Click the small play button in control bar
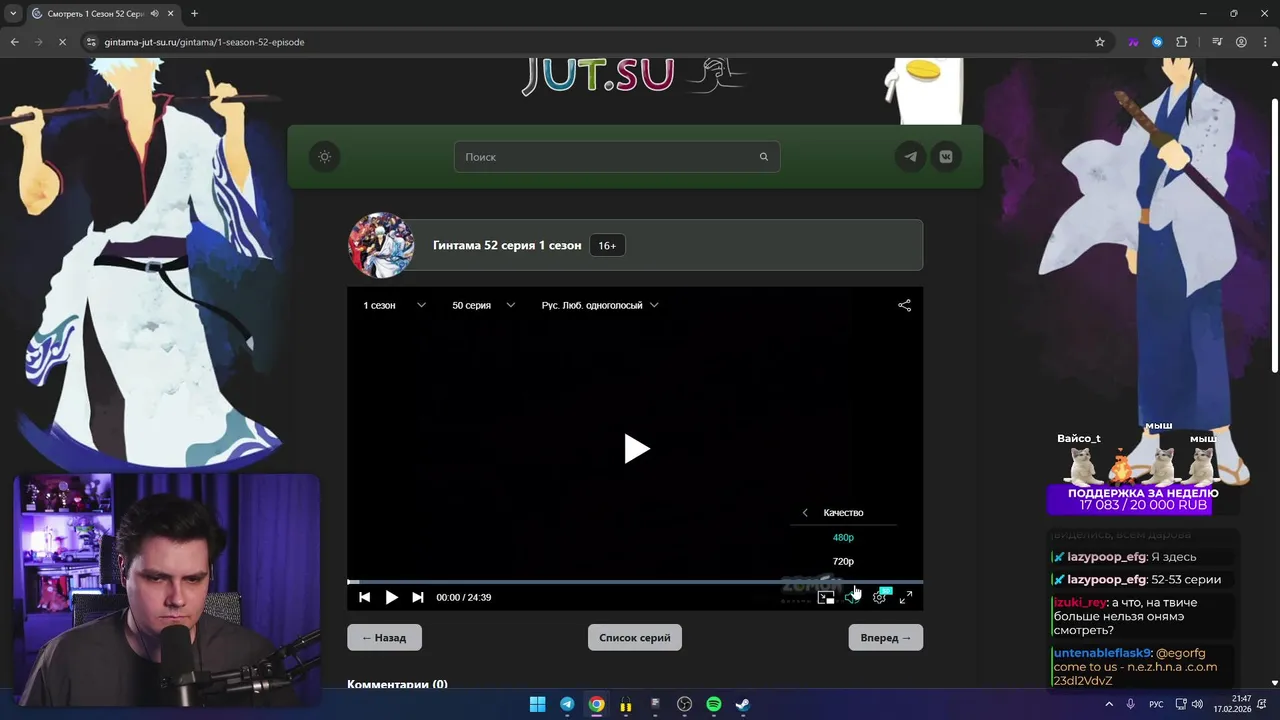1280x720 pixels. 391,597
